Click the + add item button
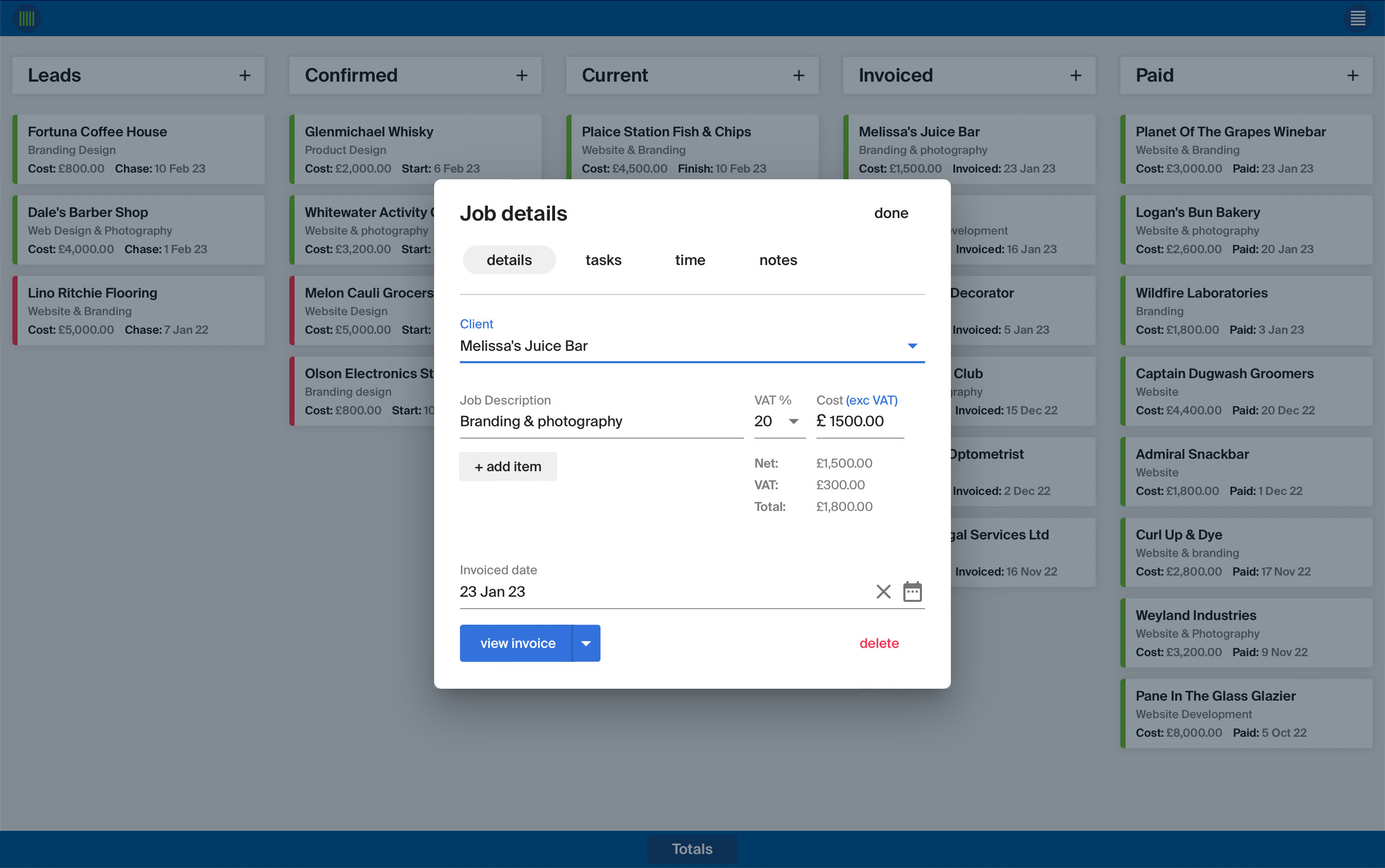Screen dimensions: 1385x868 pos(507,466)
